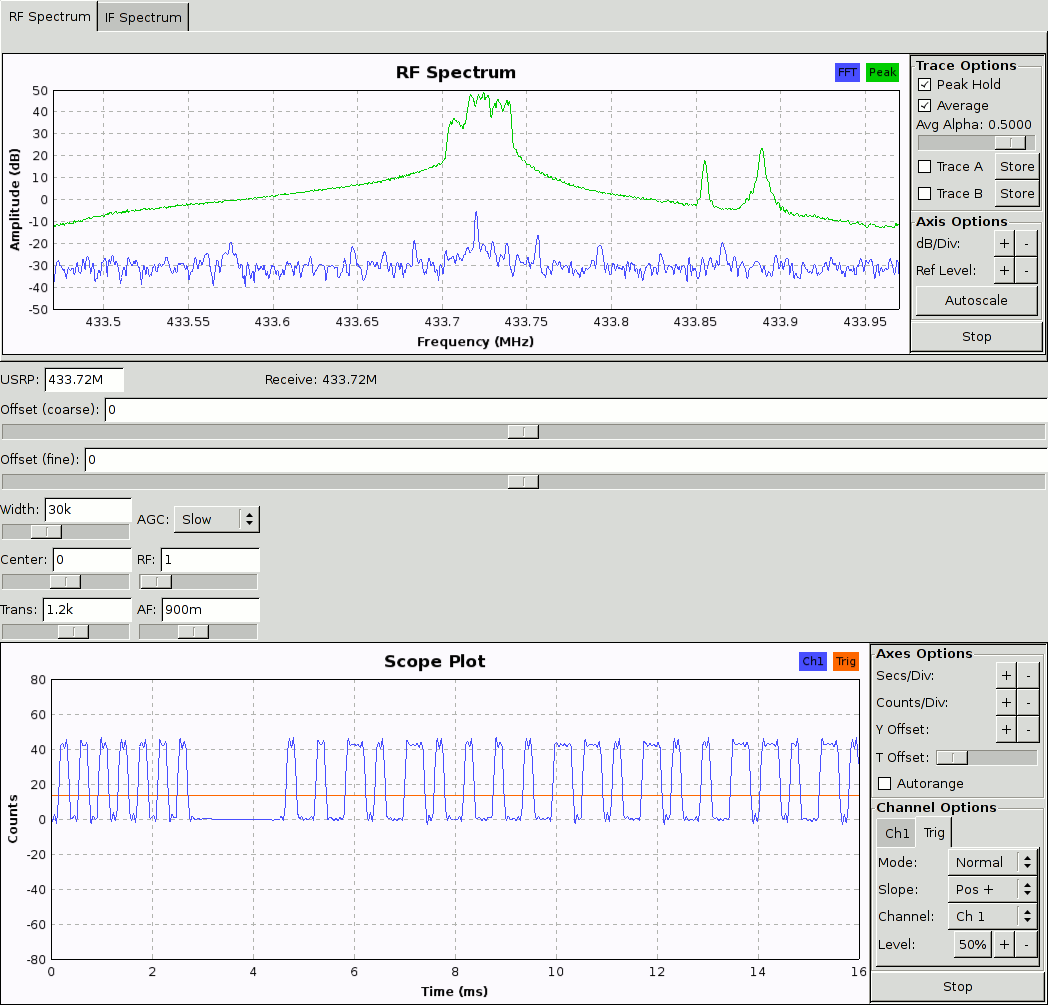Open the AGC Slow dropdown
This screenshot has width=1048, height=1005.
pyautogui.click(x=216, y=519)
